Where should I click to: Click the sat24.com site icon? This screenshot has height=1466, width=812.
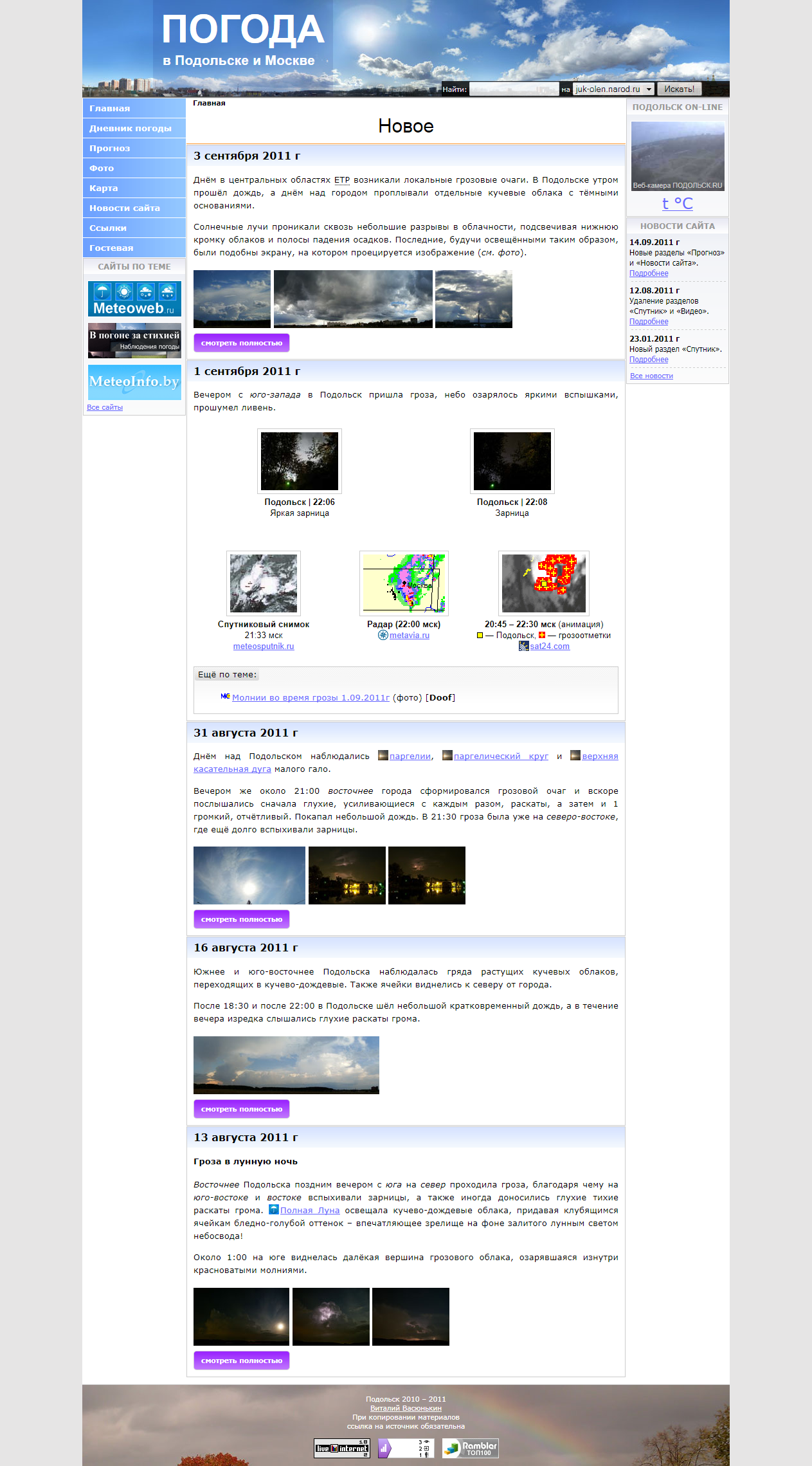[524, 646]
